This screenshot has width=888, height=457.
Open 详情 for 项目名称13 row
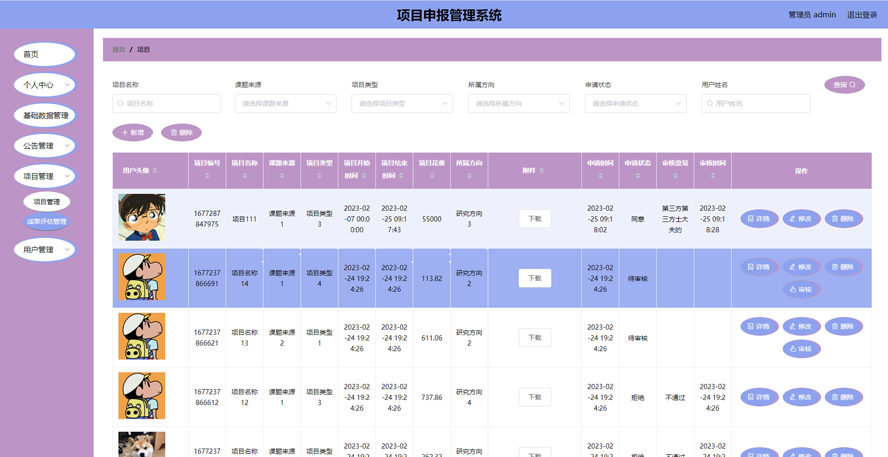(x=759, y=326)
